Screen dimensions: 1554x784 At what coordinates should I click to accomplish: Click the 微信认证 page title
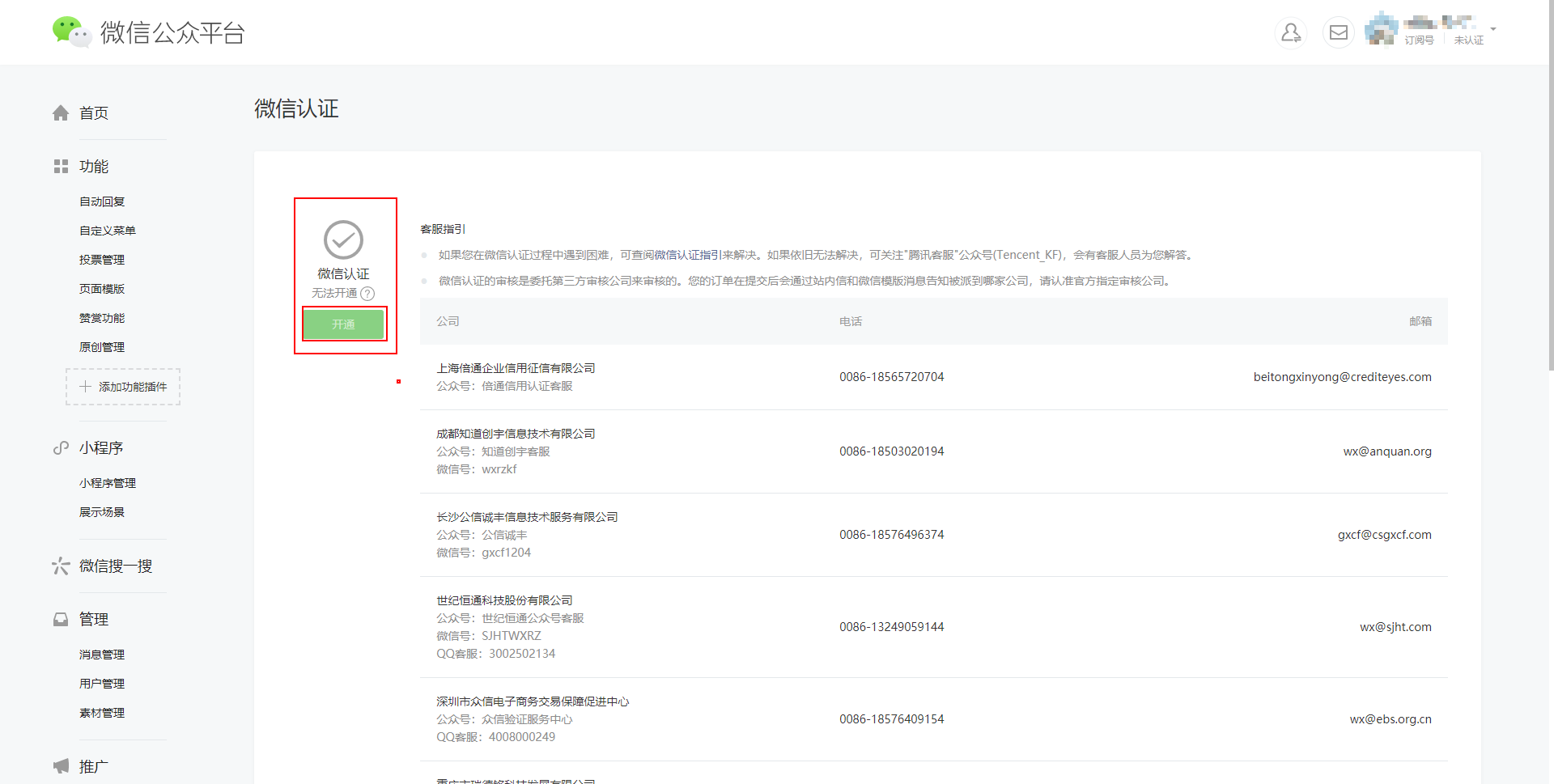pyautogui.click(x=296, y=108)
